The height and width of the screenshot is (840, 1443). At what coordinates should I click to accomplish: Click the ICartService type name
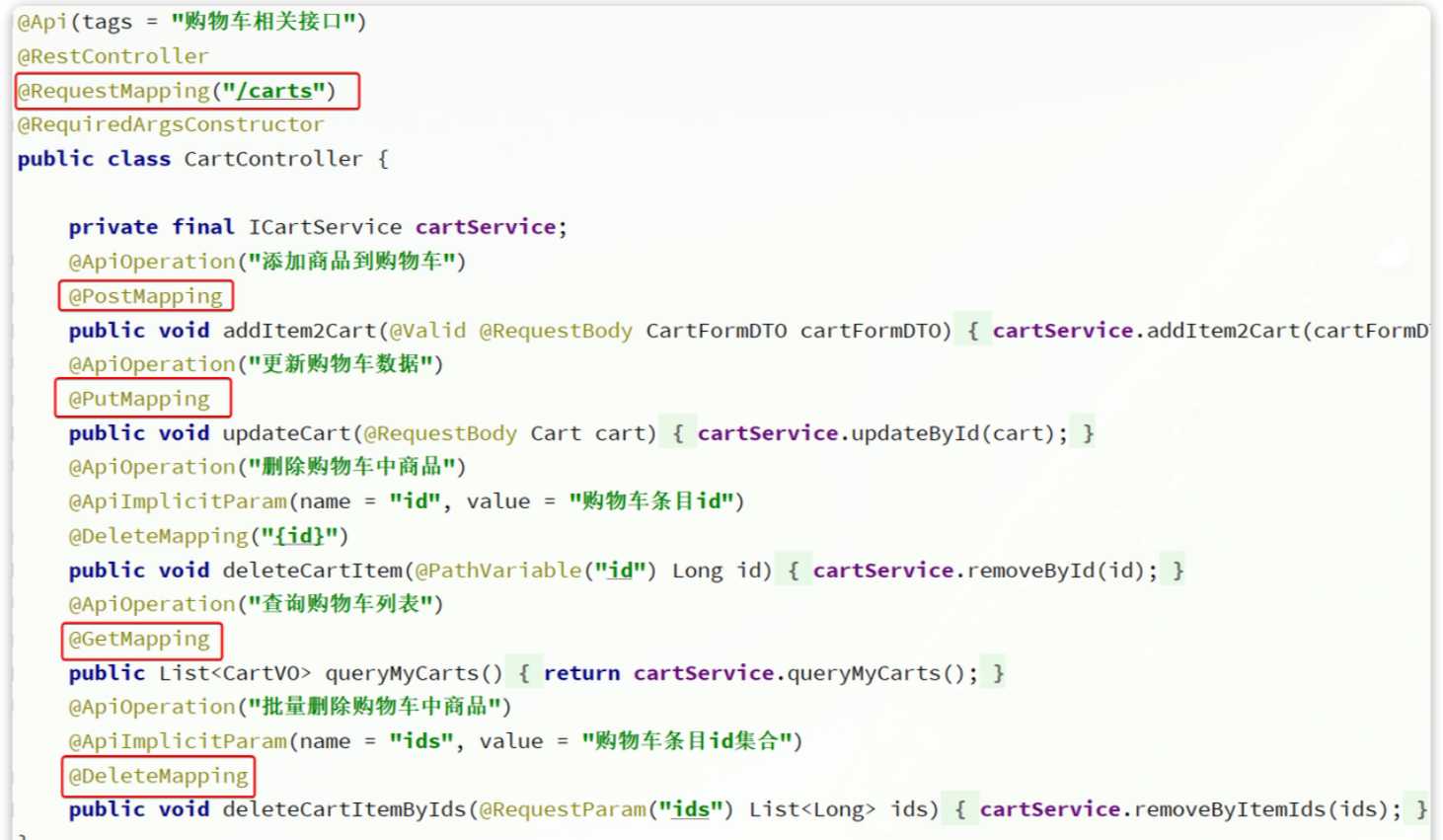tap(325, 227)
